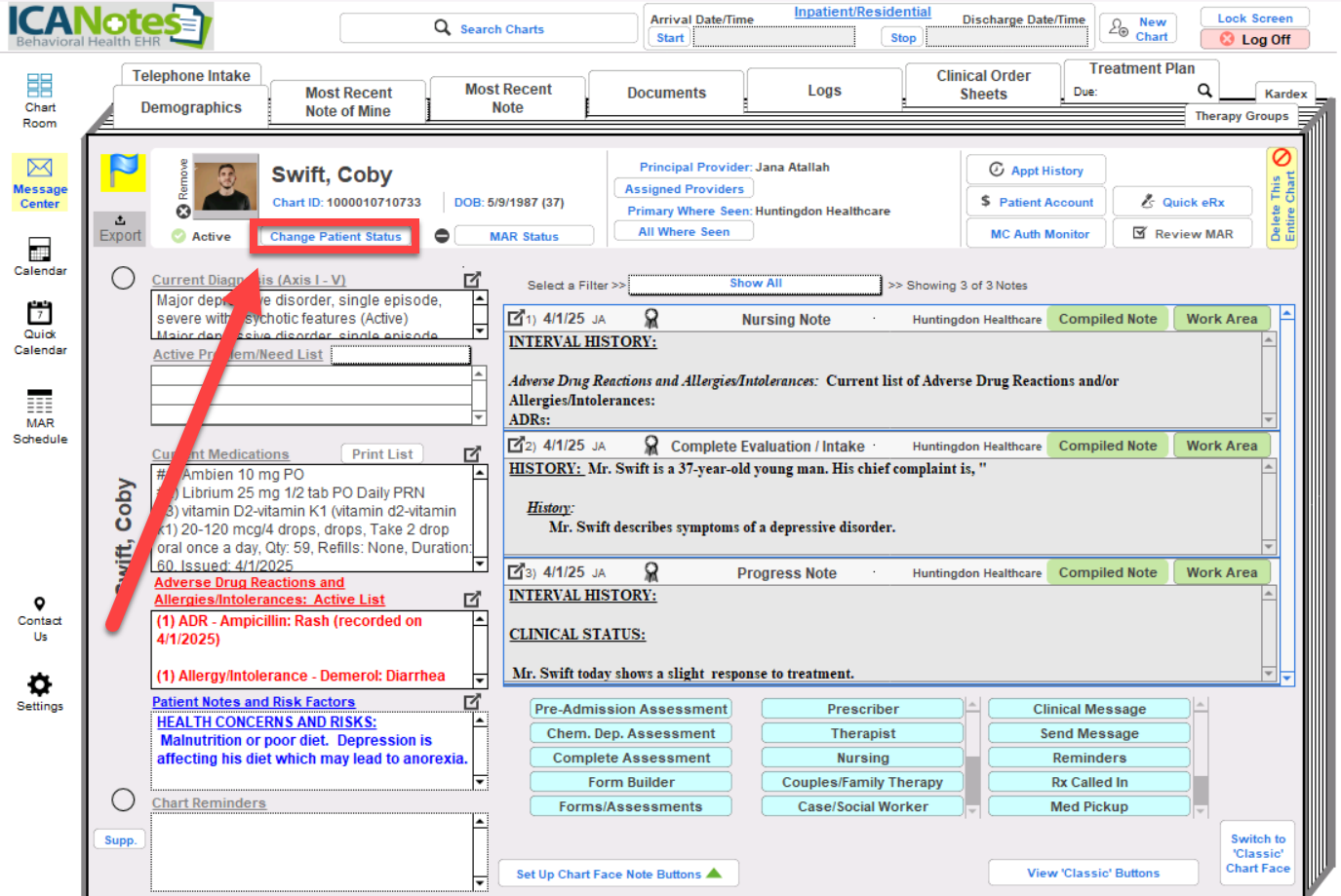
Task: Click the Change Patient Status button
Action: [x=335, y=236]
